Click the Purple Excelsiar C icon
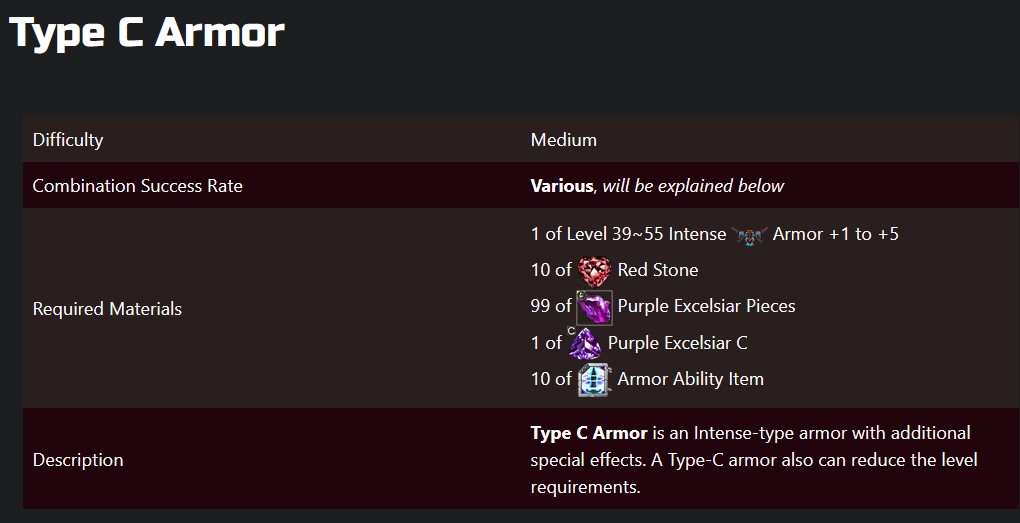 [x=584, y=343]
